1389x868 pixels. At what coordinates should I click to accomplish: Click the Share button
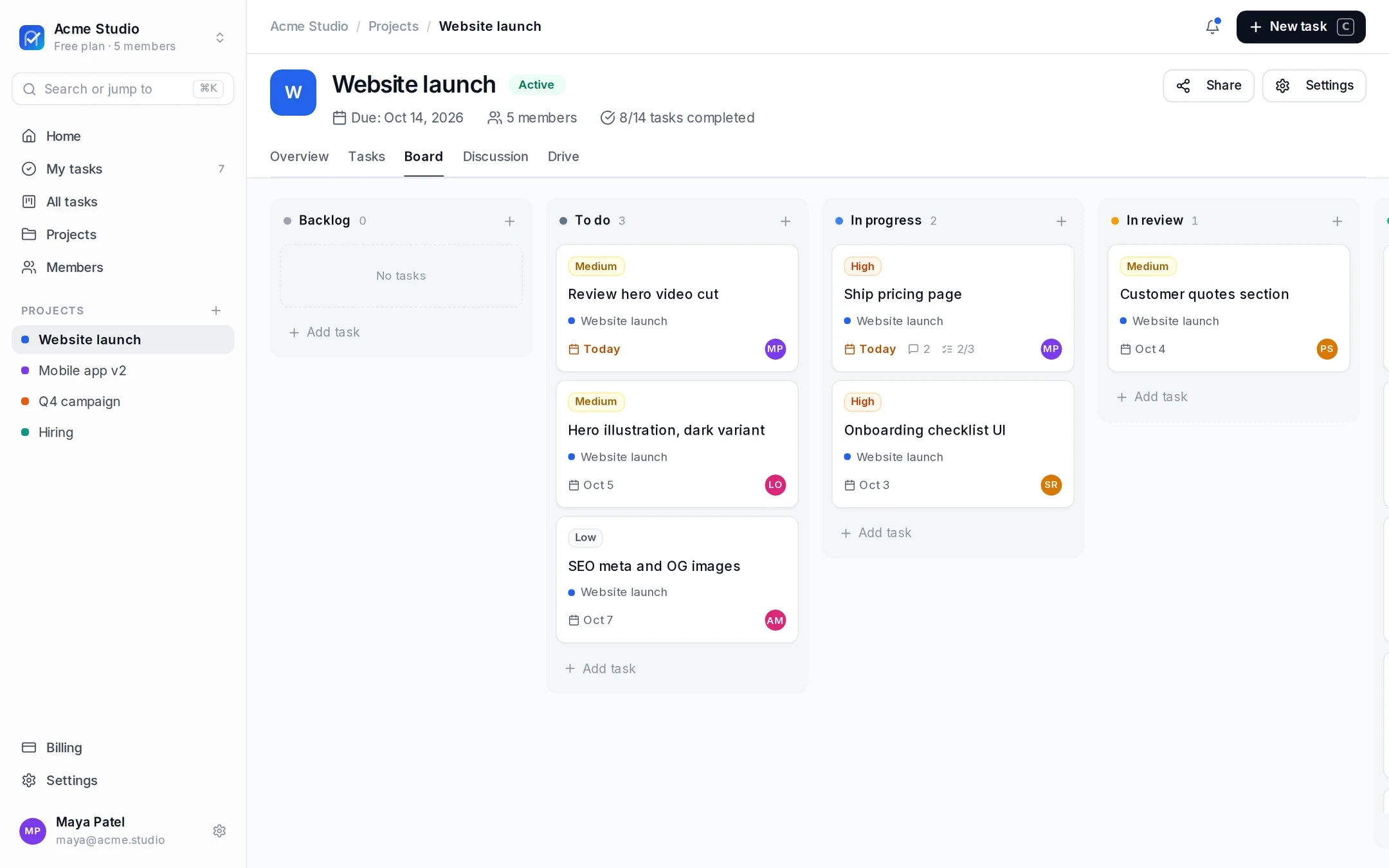coord(1208,86)
